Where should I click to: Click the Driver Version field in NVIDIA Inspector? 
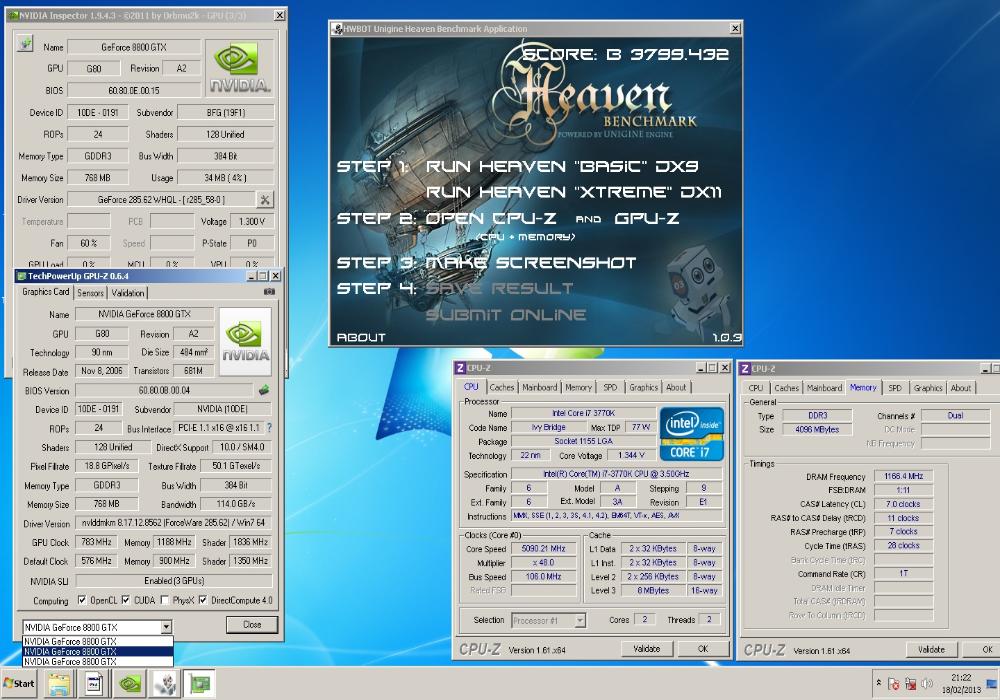[161, 200]
